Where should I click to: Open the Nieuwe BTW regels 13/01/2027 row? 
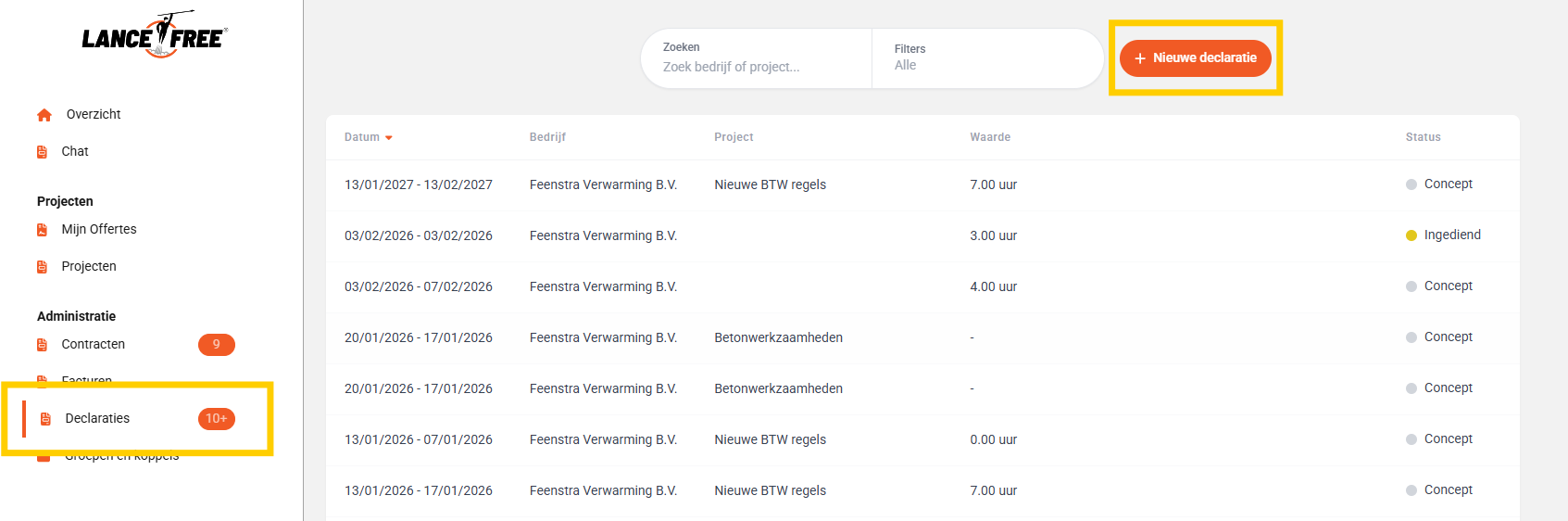(922, 185)
